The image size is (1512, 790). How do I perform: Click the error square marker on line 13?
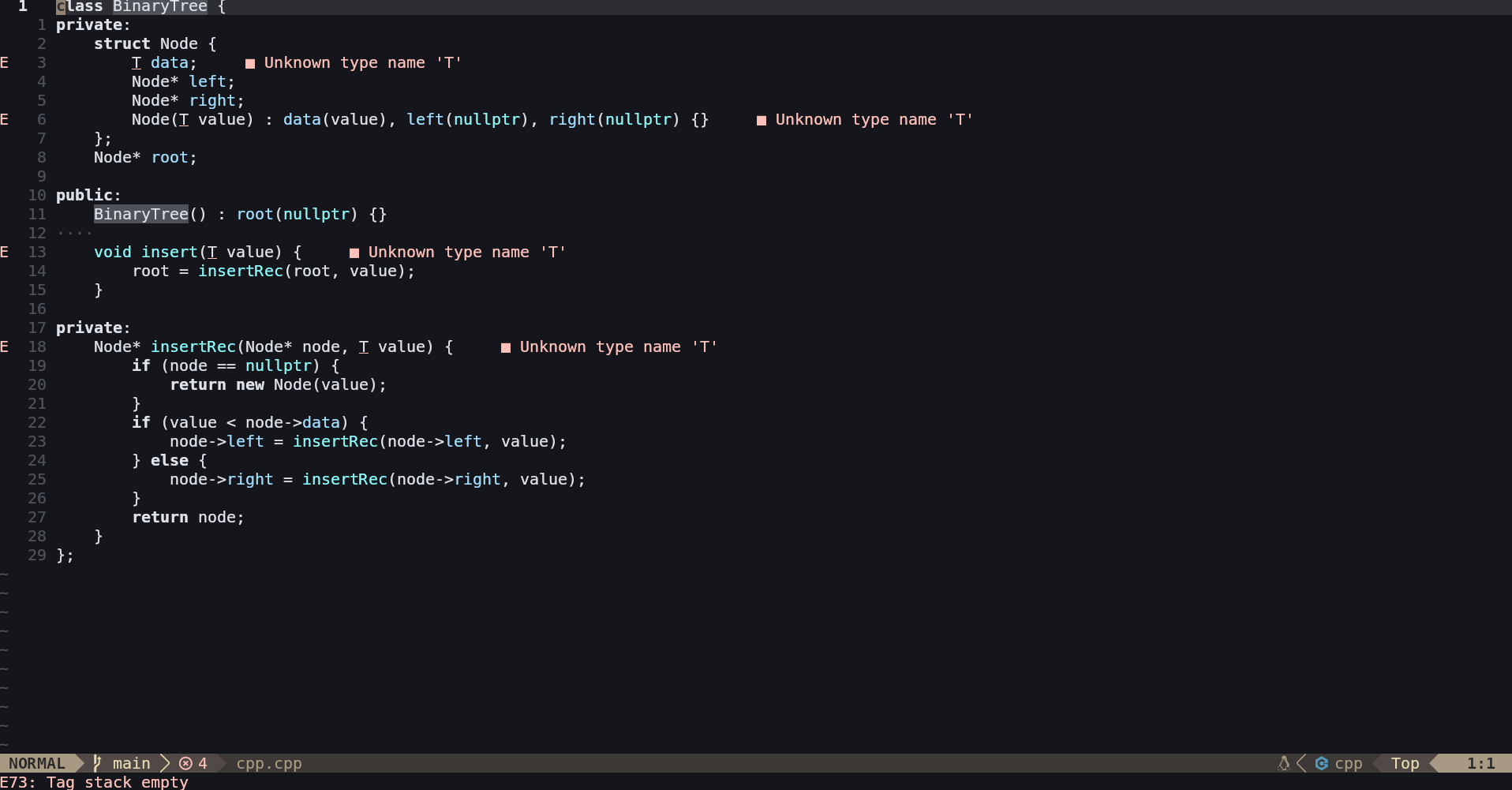[x=354, y=253]
